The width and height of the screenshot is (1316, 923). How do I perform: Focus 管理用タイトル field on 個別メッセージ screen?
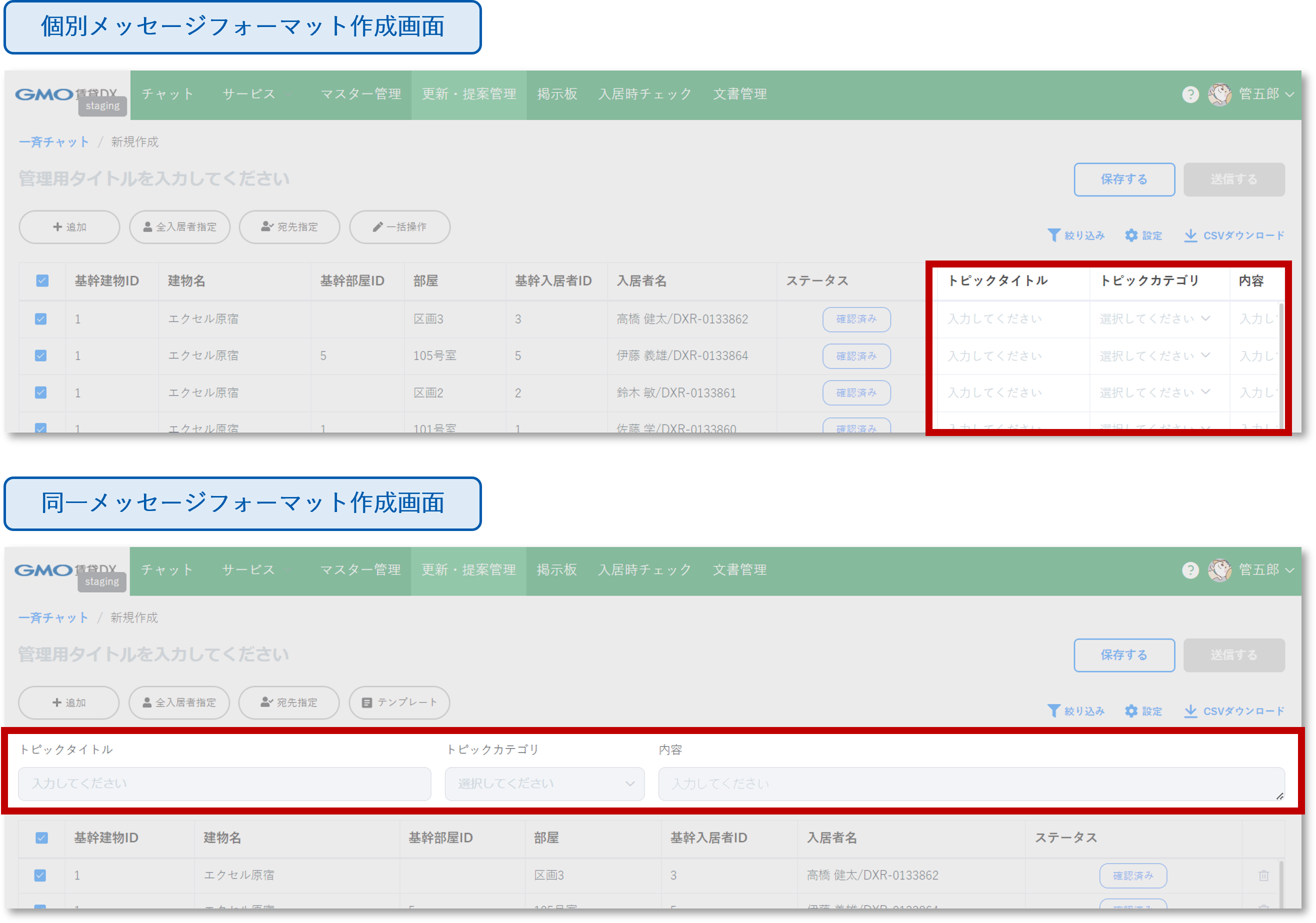(x=153, y=179)
